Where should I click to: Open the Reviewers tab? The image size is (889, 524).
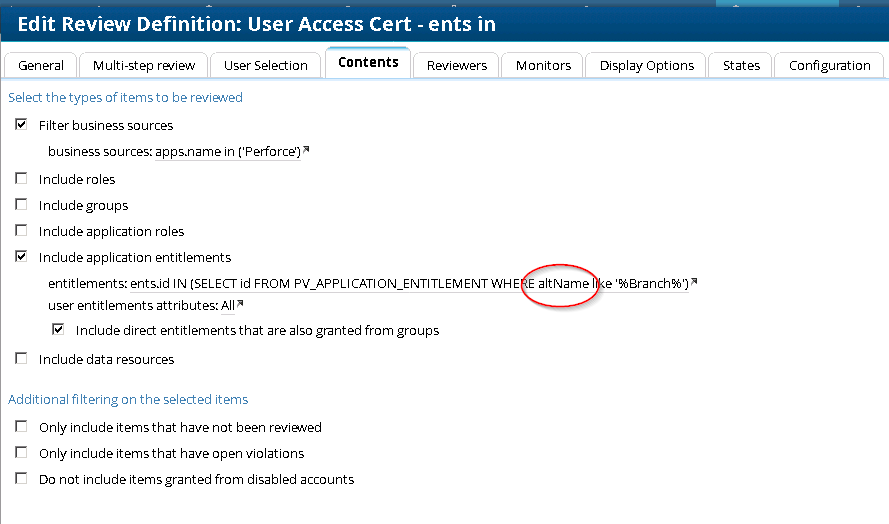pos(457,65)
